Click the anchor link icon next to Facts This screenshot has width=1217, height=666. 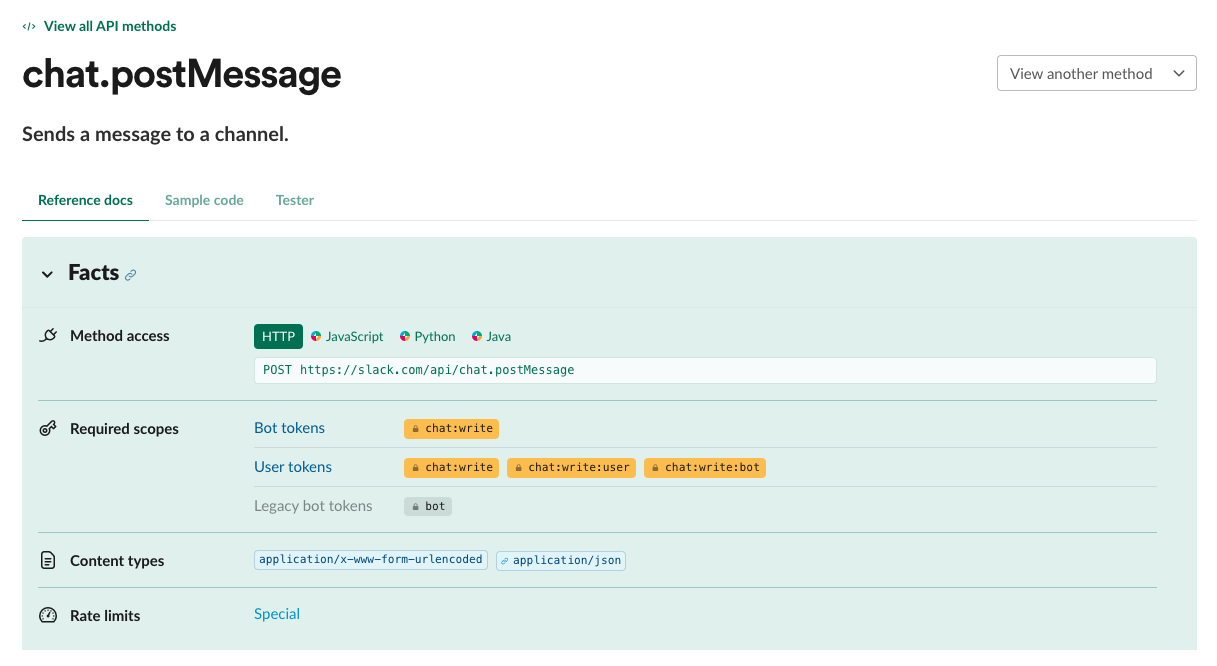(x=130, y=275)
